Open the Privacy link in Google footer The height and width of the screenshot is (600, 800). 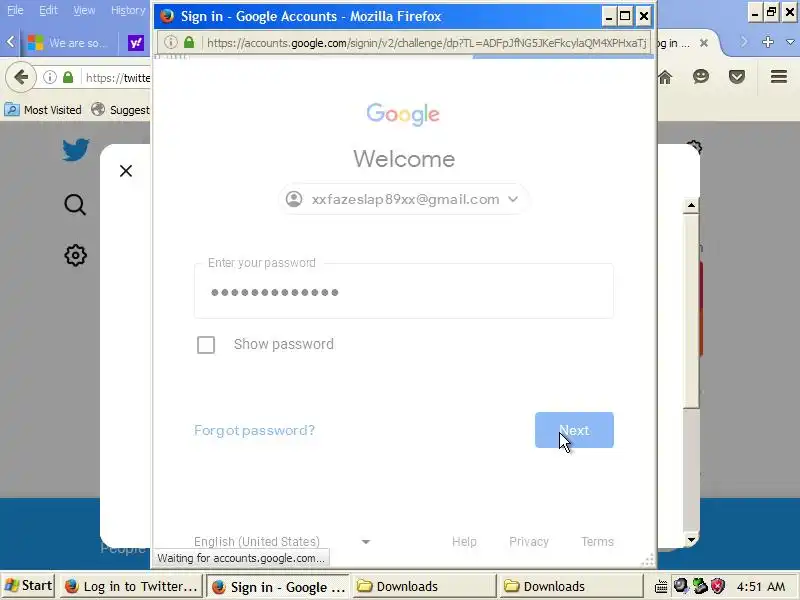pyautogui.click(x=529, y=541)
